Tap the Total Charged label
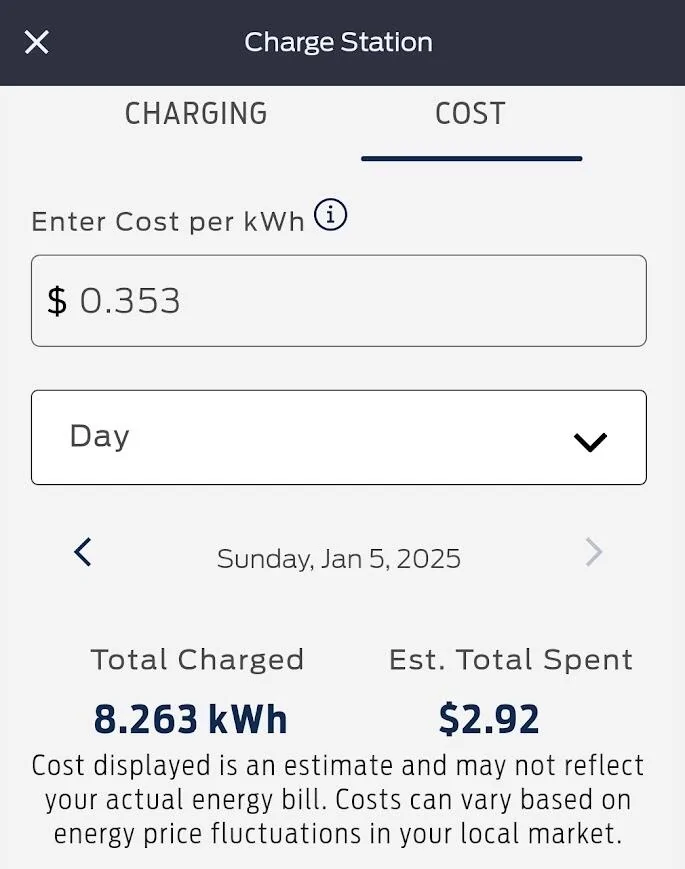685x869 pixels. point(197,660)
